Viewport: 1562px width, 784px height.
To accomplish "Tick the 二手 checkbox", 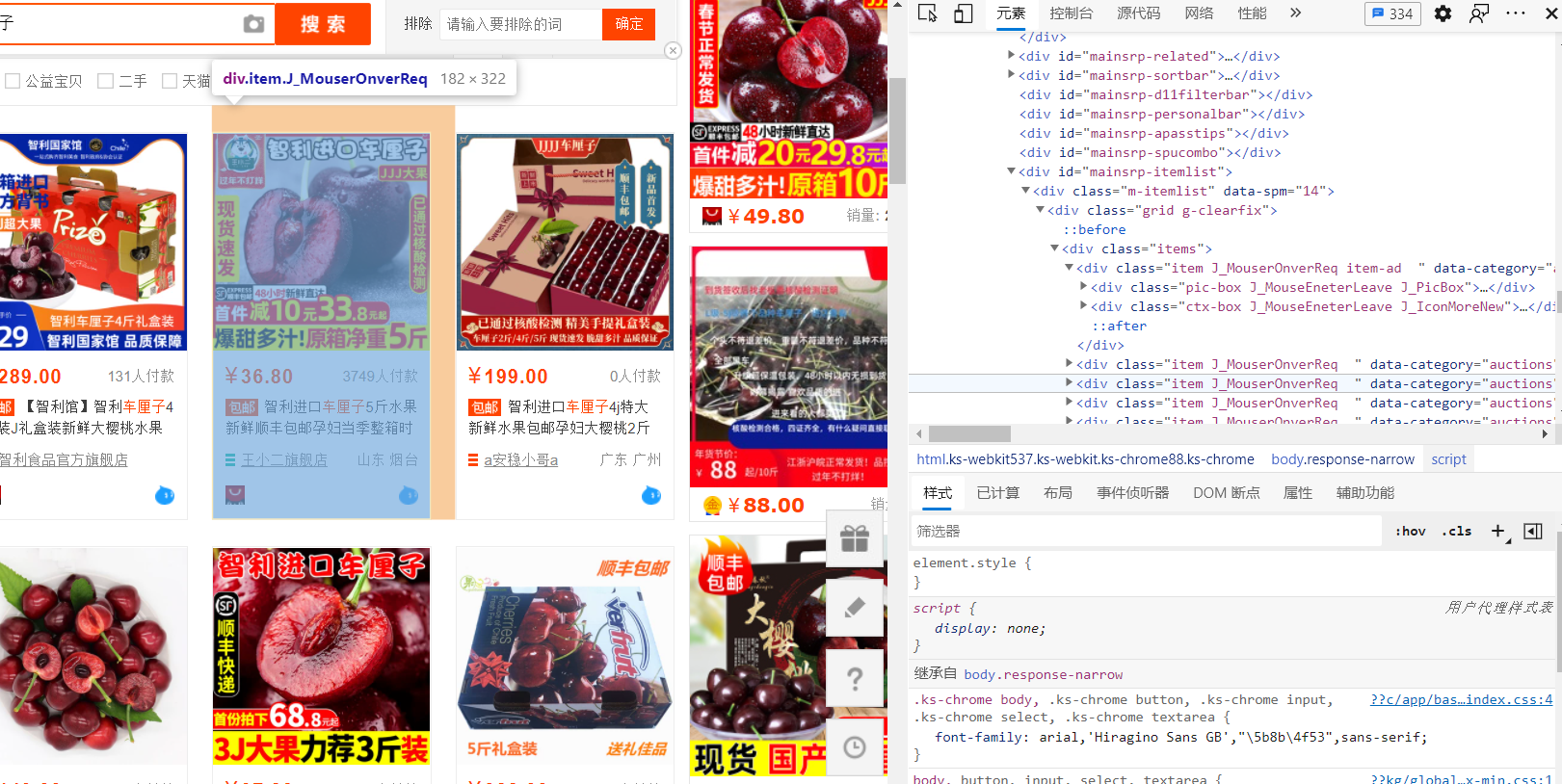I will (106, 81).
